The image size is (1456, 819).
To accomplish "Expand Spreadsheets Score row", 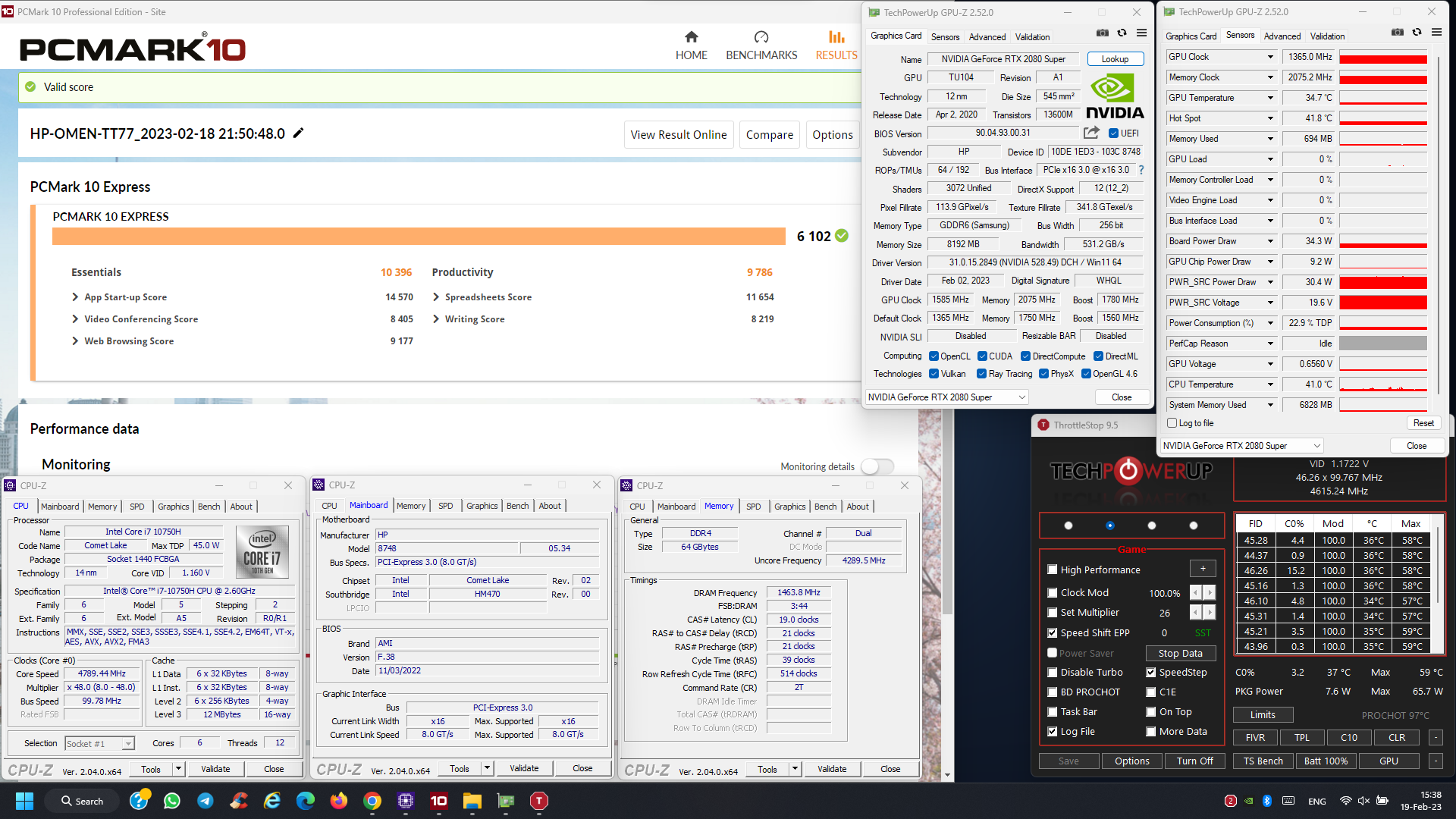I will point(436,297).
